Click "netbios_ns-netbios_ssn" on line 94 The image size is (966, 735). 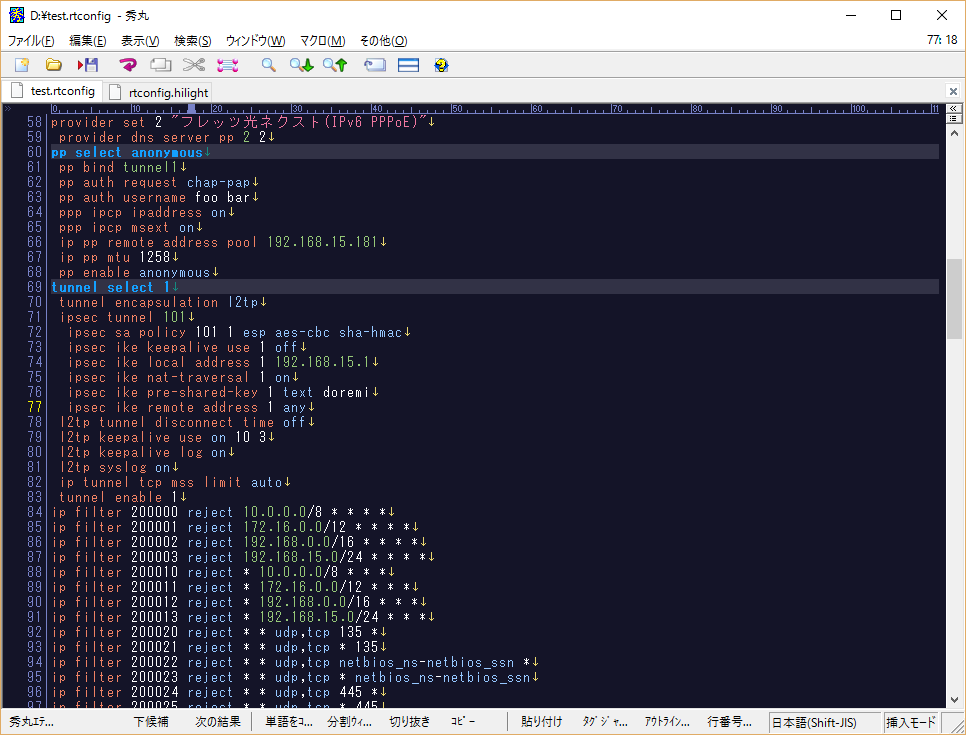pyautogui.click(x=426, y=662)
